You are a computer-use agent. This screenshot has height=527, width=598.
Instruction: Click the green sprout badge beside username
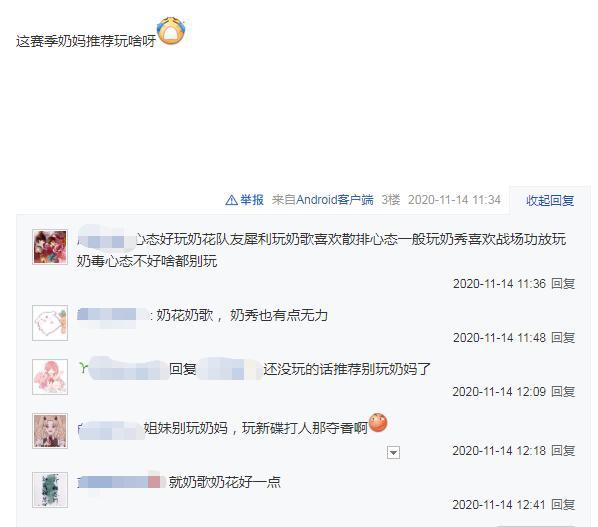coord(83,368)
